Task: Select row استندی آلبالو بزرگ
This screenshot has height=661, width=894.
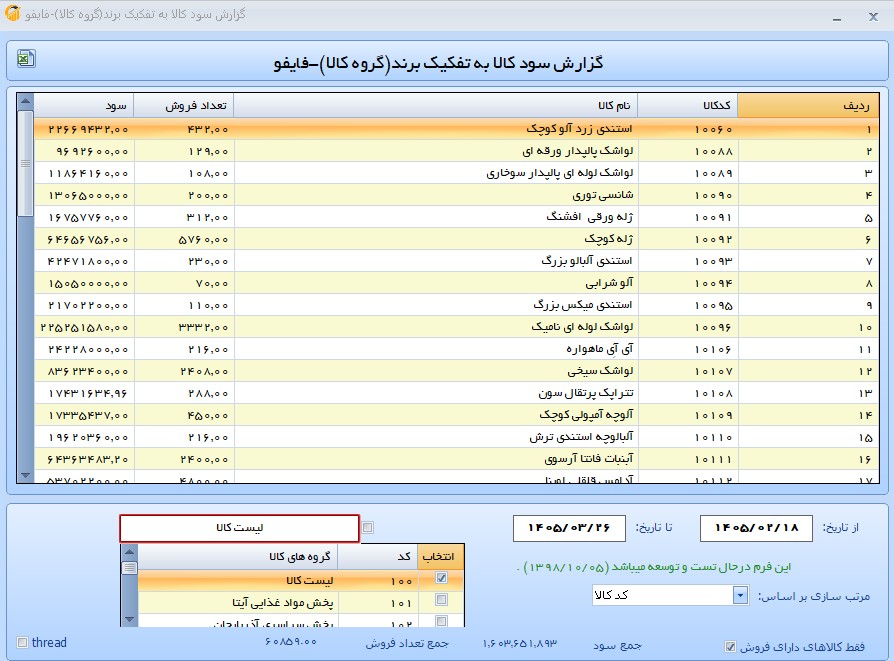Action: (456, 261)
